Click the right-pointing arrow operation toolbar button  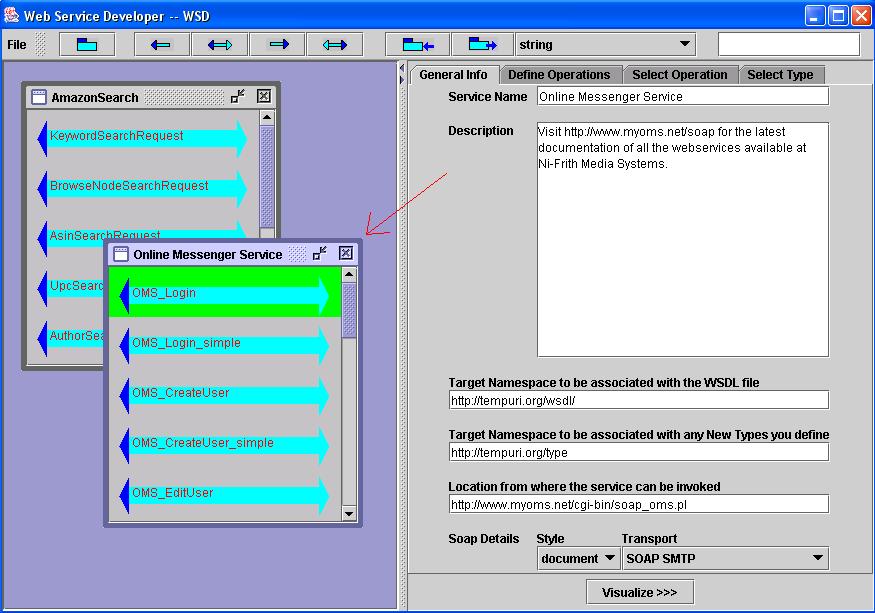pos(278,45)
